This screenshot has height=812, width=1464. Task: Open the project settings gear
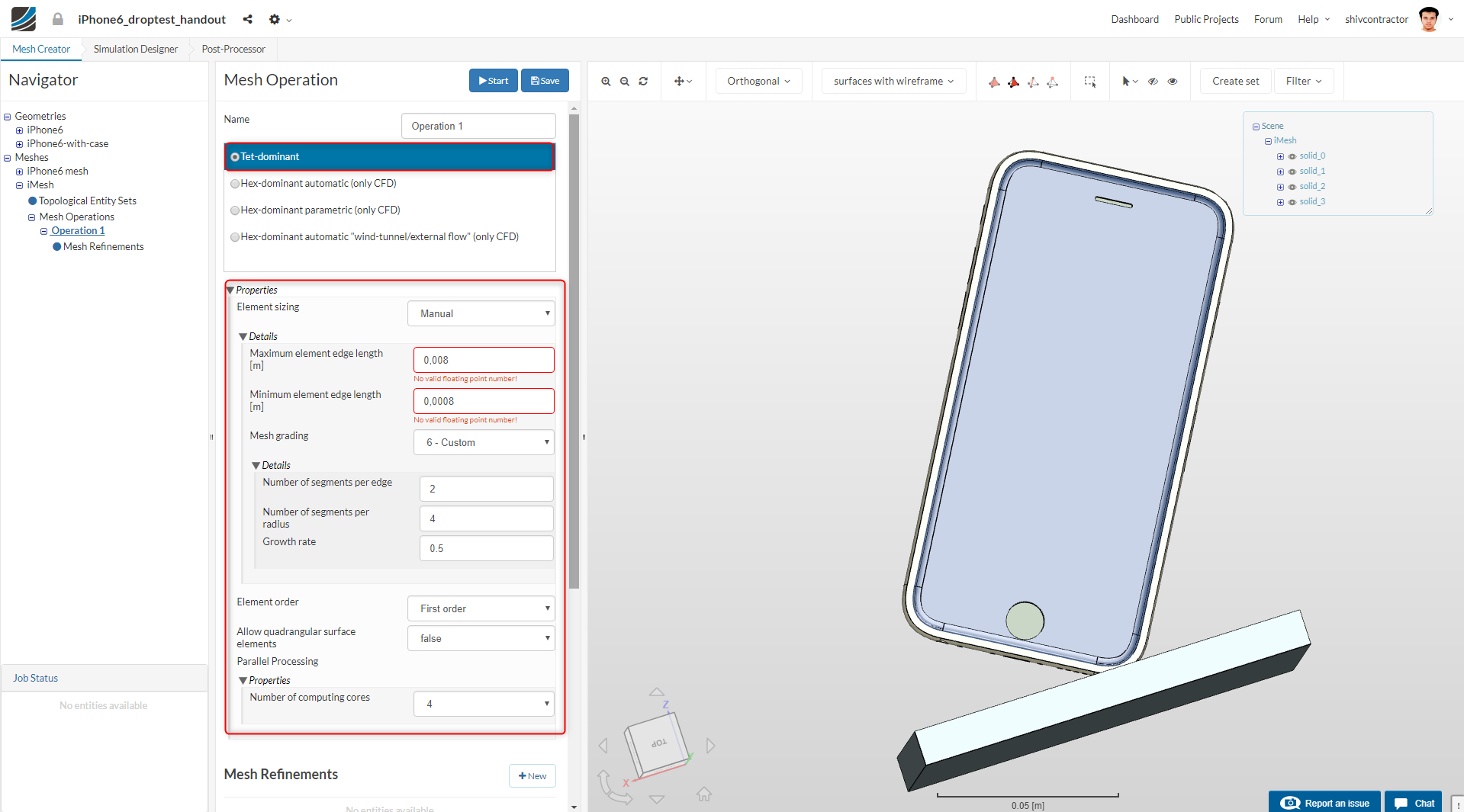(x=275, y=19)
